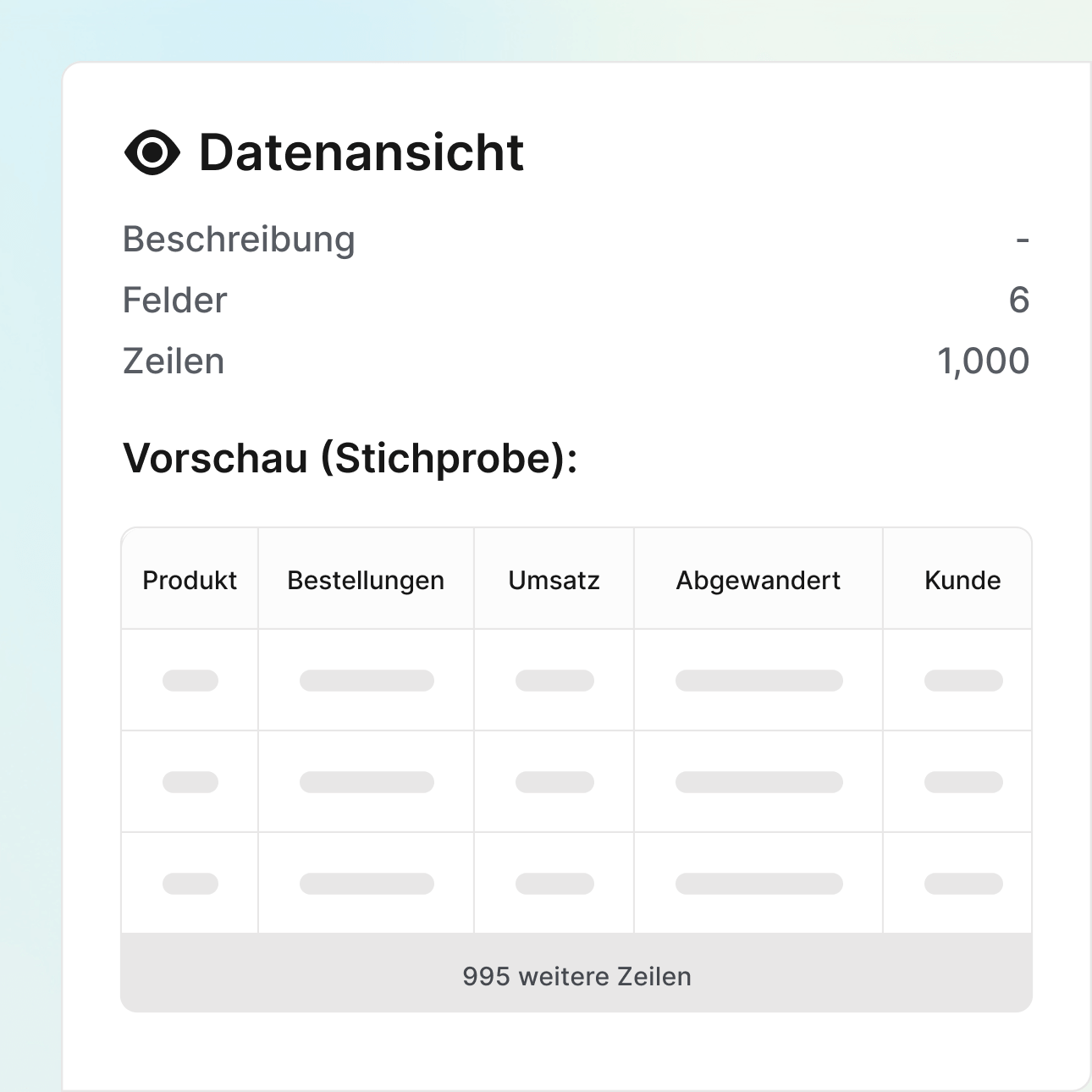Viewport: 1092px width, 1092px height.
Task: Click third row Kunde placeholder cell
Action: (963, 884)
